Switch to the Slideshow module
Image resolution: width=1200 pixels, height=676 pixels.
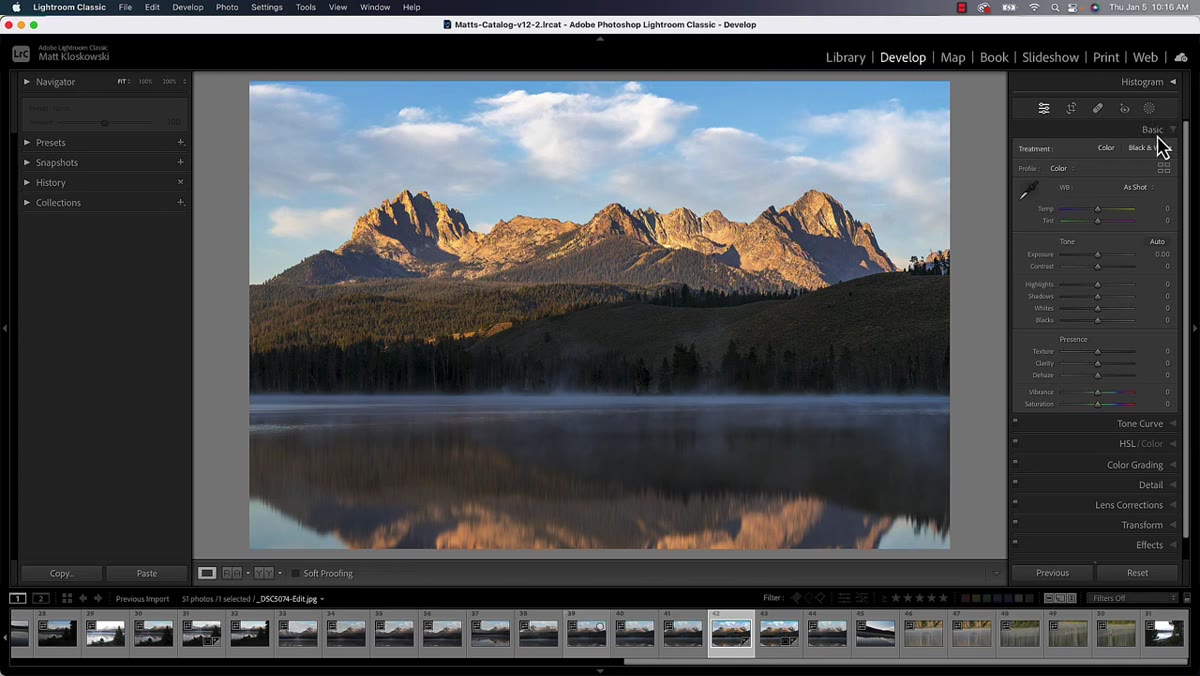(x=1050, y=57)
